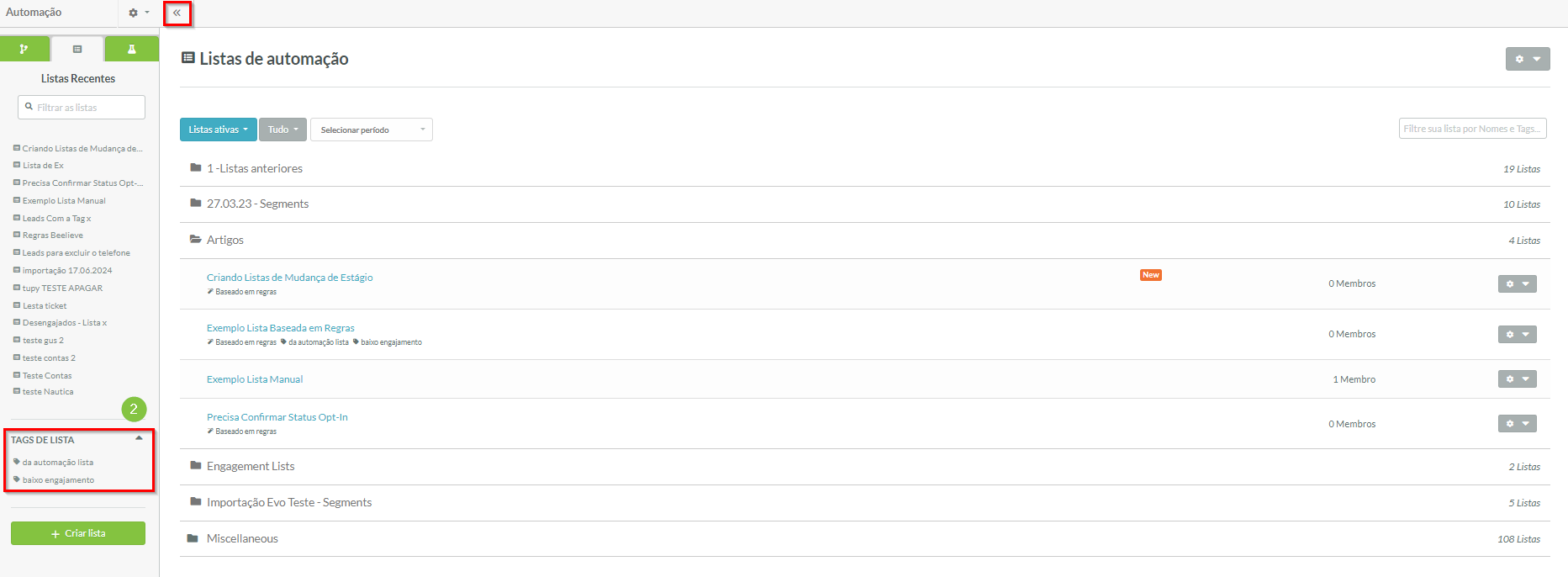
Task: Open gear menu for Exemplo Lista Baseada em Regras
Action: point(1517,334)
